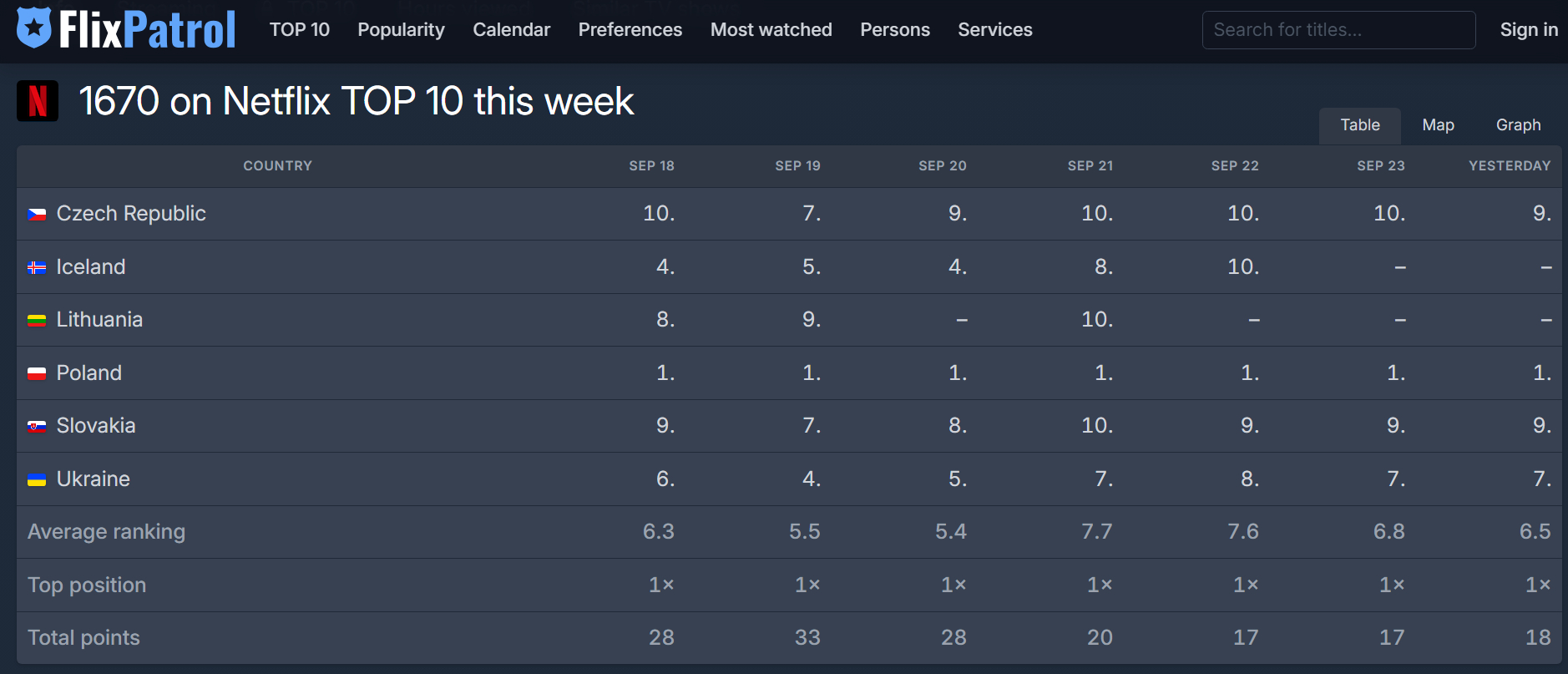Open the Services menu item
The width and height of the screenshot is (1568, 674).
994,30
